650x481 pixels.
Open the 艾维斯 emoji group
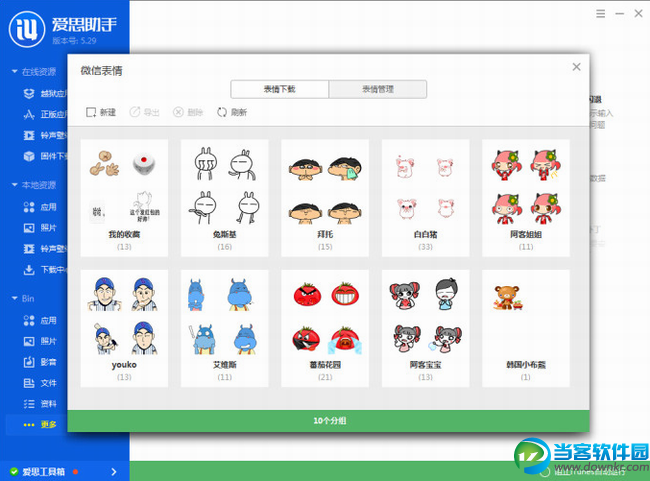(225, 328)
